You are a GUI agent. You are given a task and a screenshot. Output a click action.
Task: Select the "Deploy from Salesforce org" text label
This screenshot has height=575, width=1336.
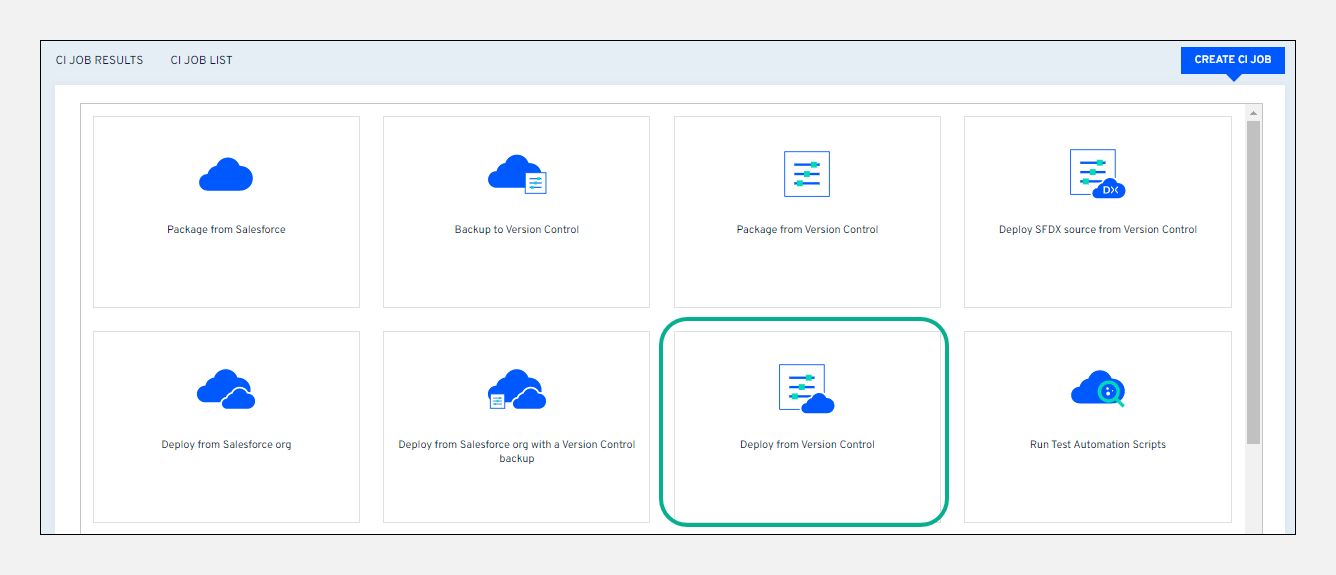coord(226,445)
